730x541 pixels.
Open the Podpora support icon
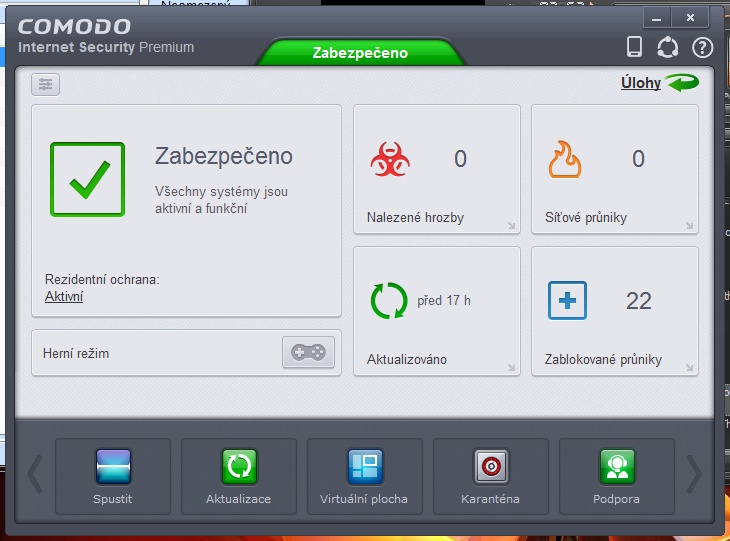[x=617, y=466]
